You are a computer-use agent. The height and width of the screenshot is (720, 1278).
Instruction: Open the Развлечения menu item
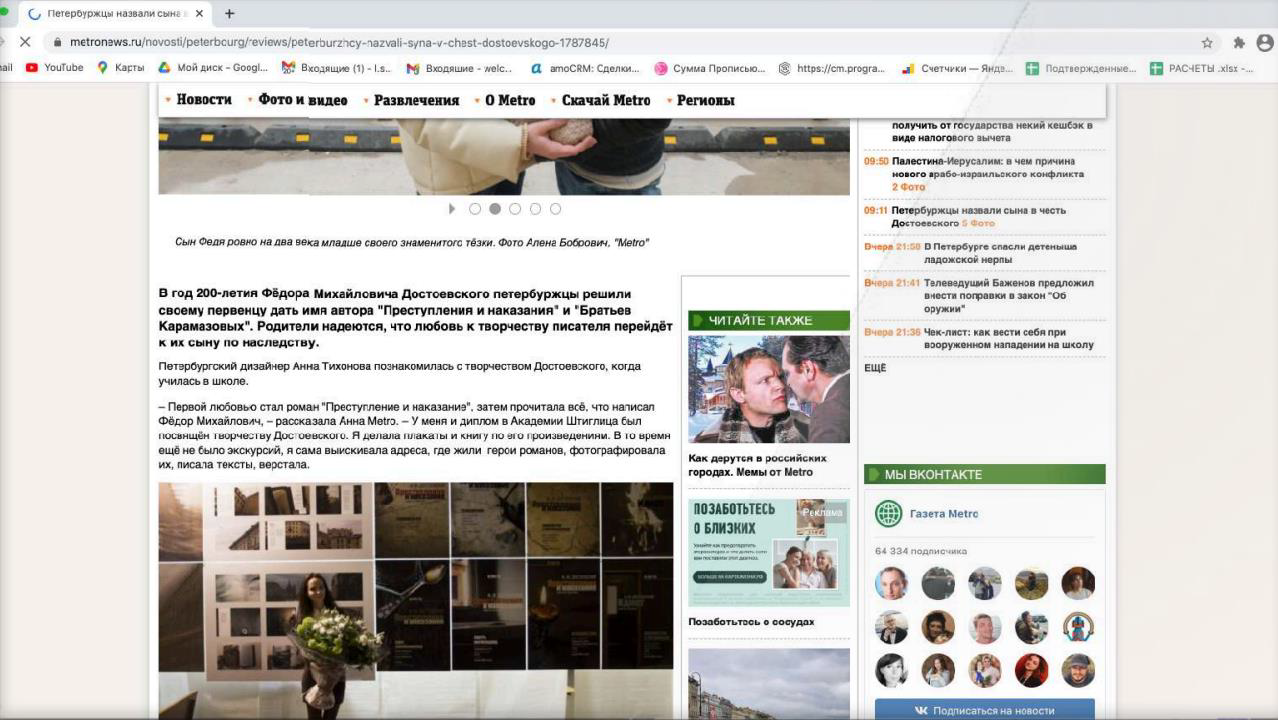416,100
